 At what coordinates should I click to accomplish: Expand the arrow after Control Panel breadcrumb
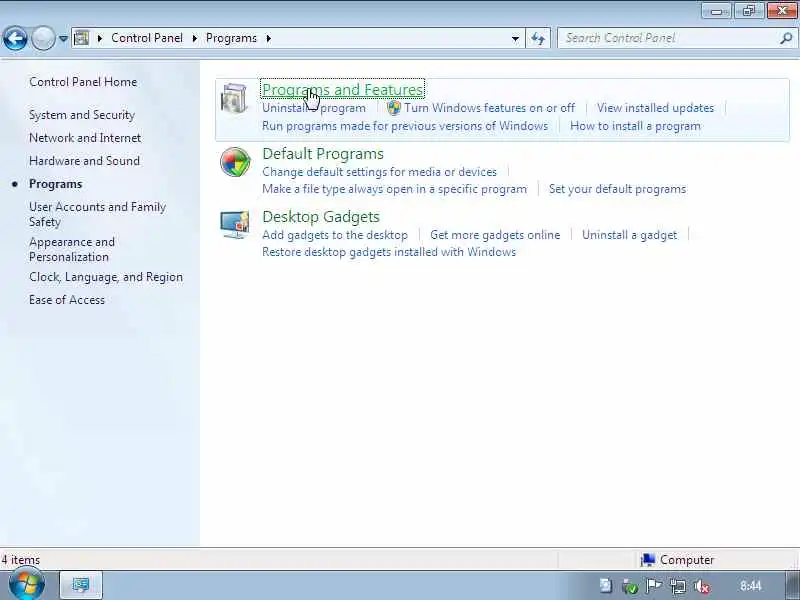click(195, 38)
